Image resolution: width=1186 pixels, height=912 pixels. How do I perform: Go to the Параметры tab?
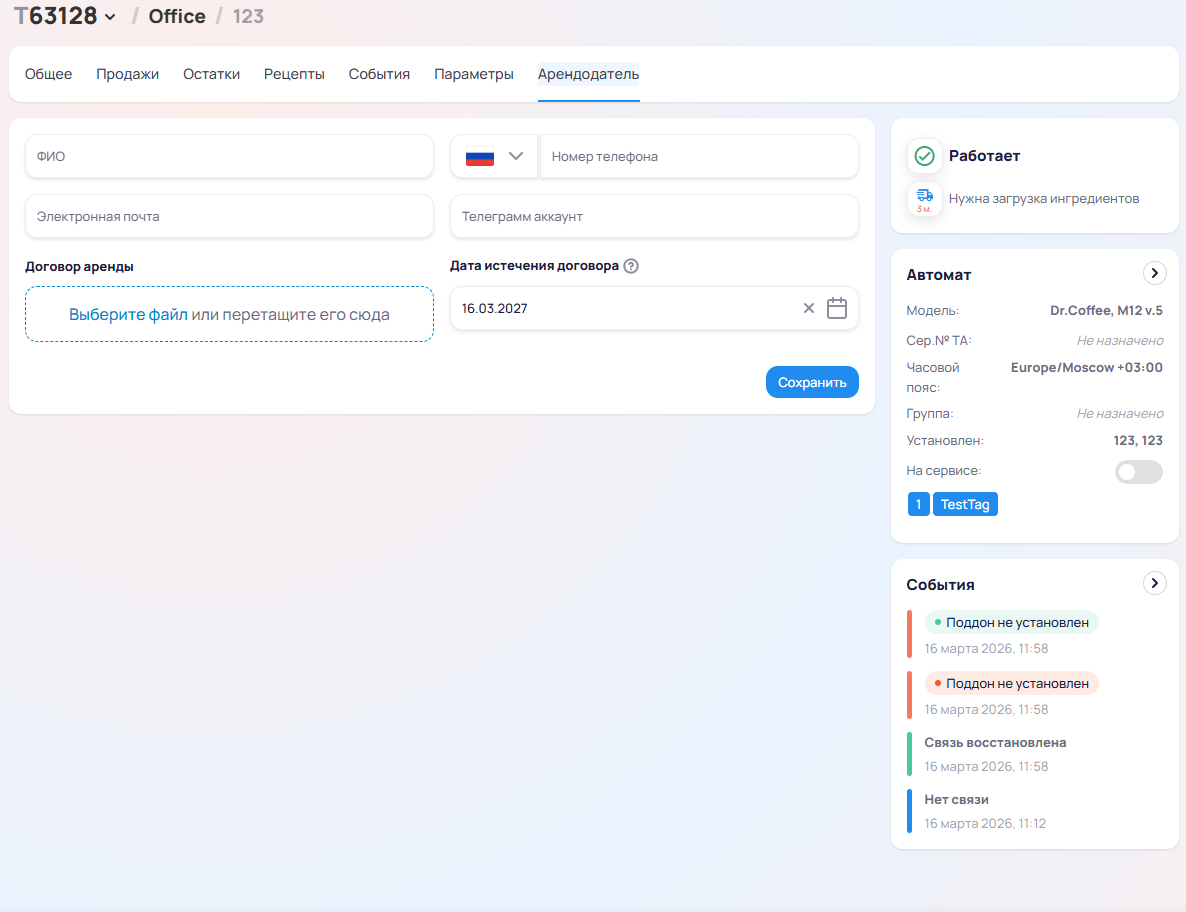(473, 74)
